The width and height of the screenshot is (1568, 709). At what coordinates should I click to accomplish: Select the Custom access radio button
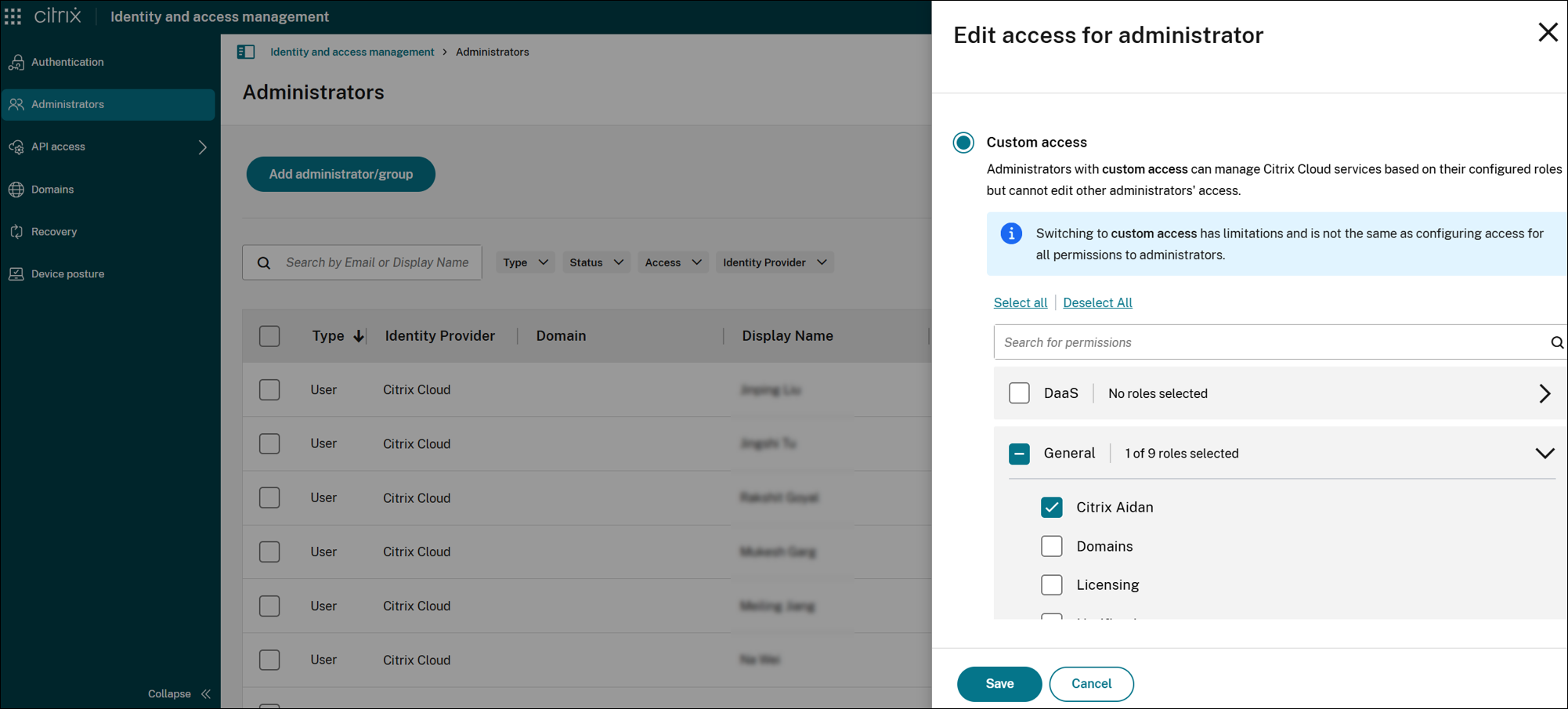click(x=963, y=143)
